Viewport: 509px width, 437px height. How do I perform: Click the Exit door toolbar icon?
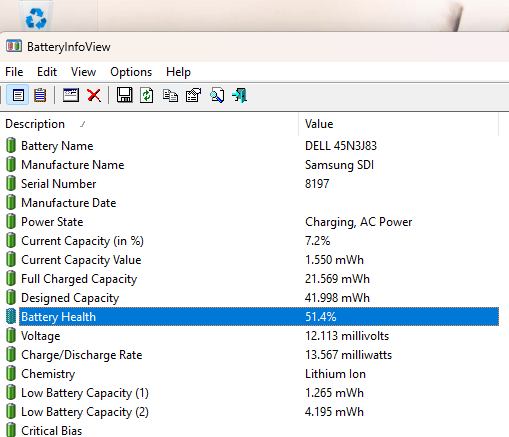tap(240, 96)
